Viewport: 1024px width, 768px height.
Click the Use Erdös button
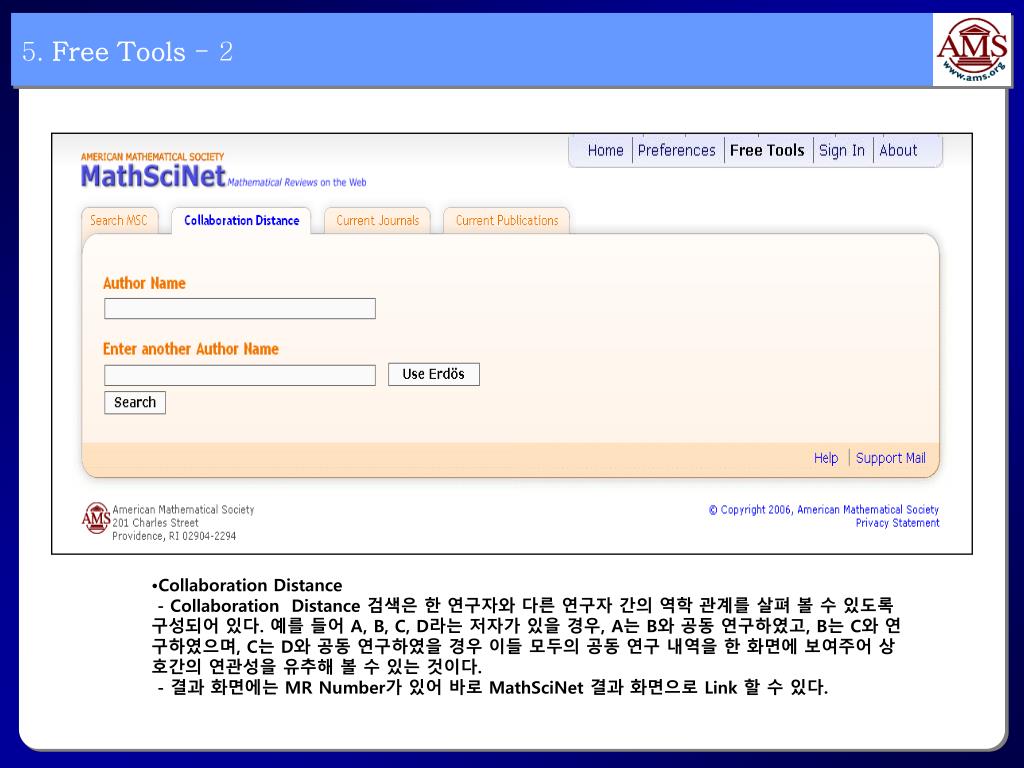434,374
